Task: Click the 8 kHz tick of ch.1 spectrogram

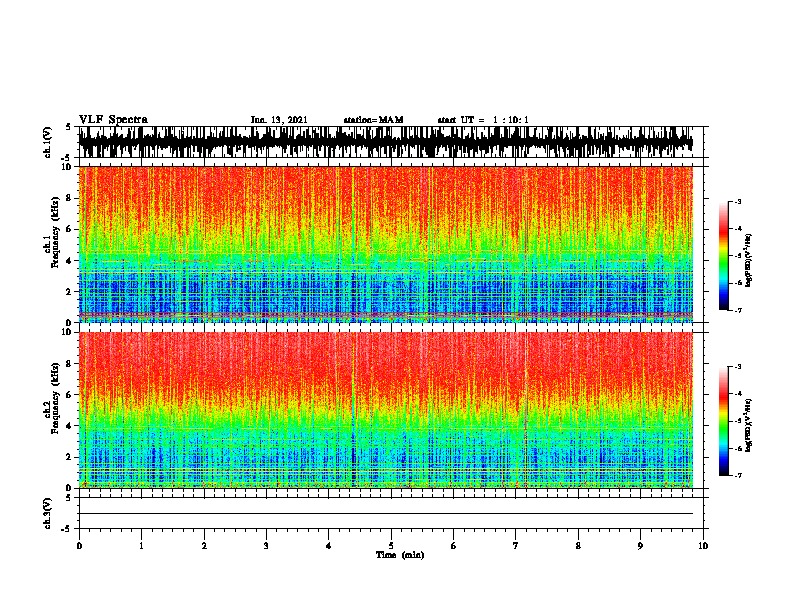Action: coord(69,198)
